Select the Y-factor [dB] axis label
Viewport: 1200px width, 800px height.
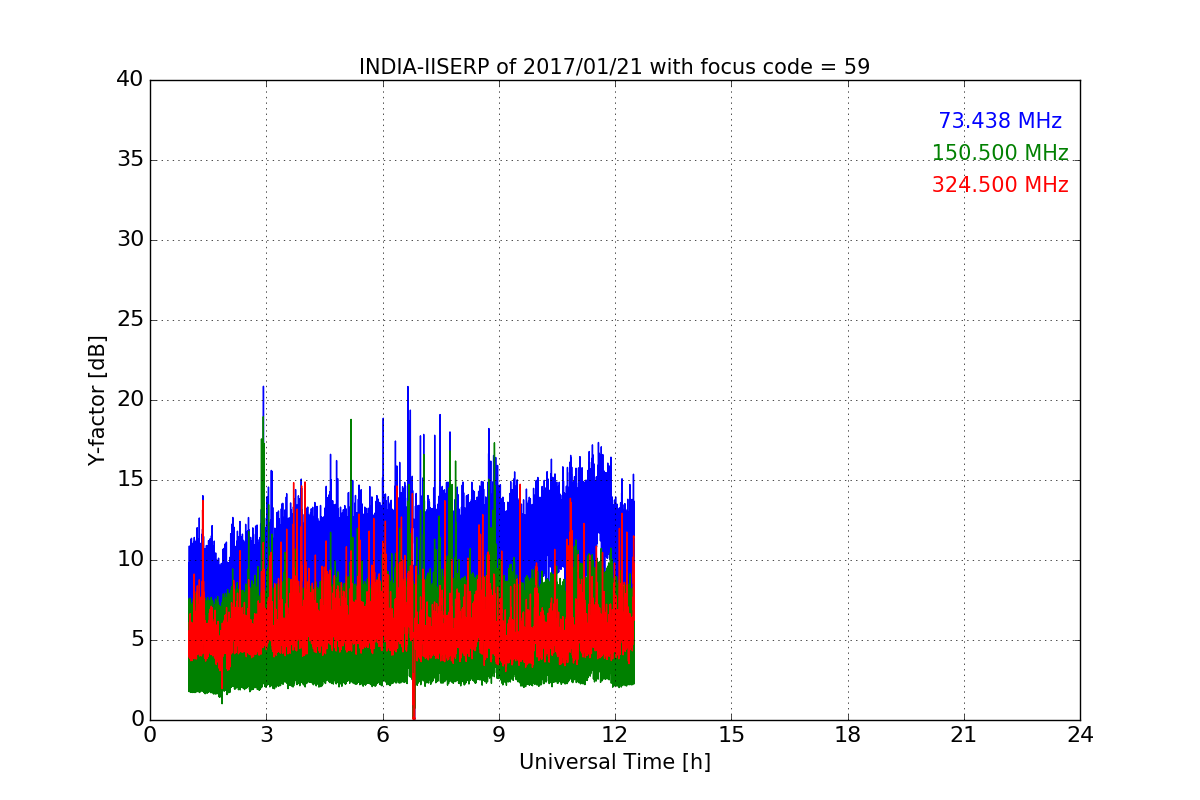[x=97, y=400]
